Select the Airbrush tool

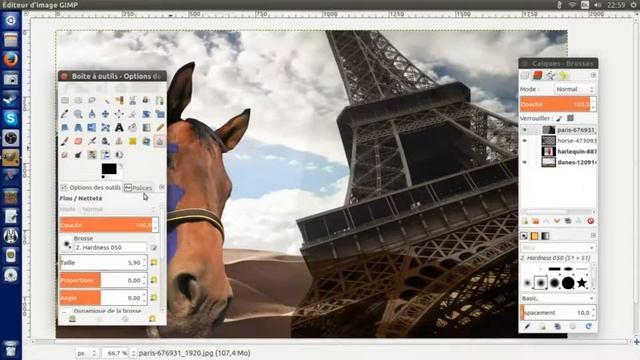92,141
